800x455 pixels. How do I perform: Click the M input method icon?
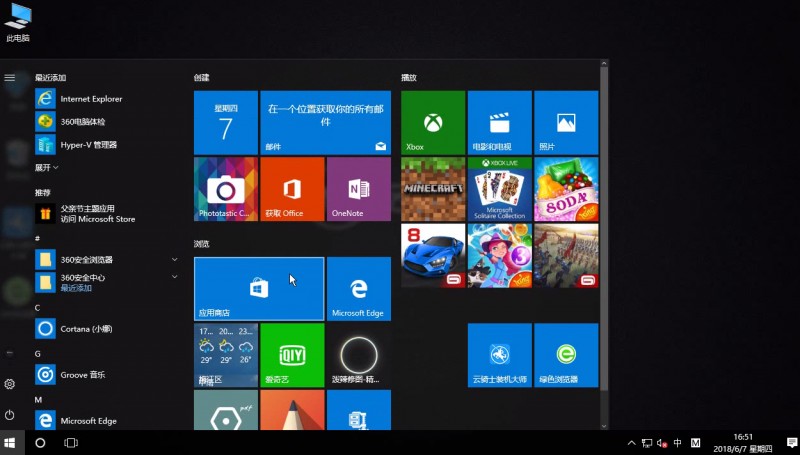(x=695, y=443)
